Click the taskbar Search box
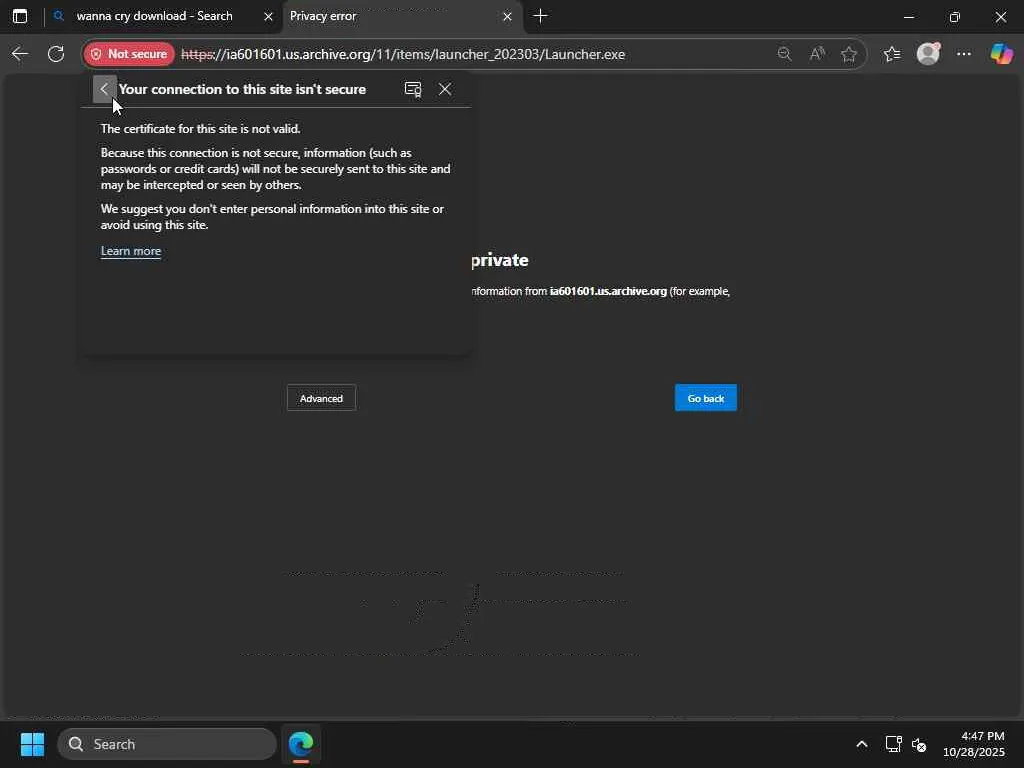 pyautogui.click(x=167, y=744)
